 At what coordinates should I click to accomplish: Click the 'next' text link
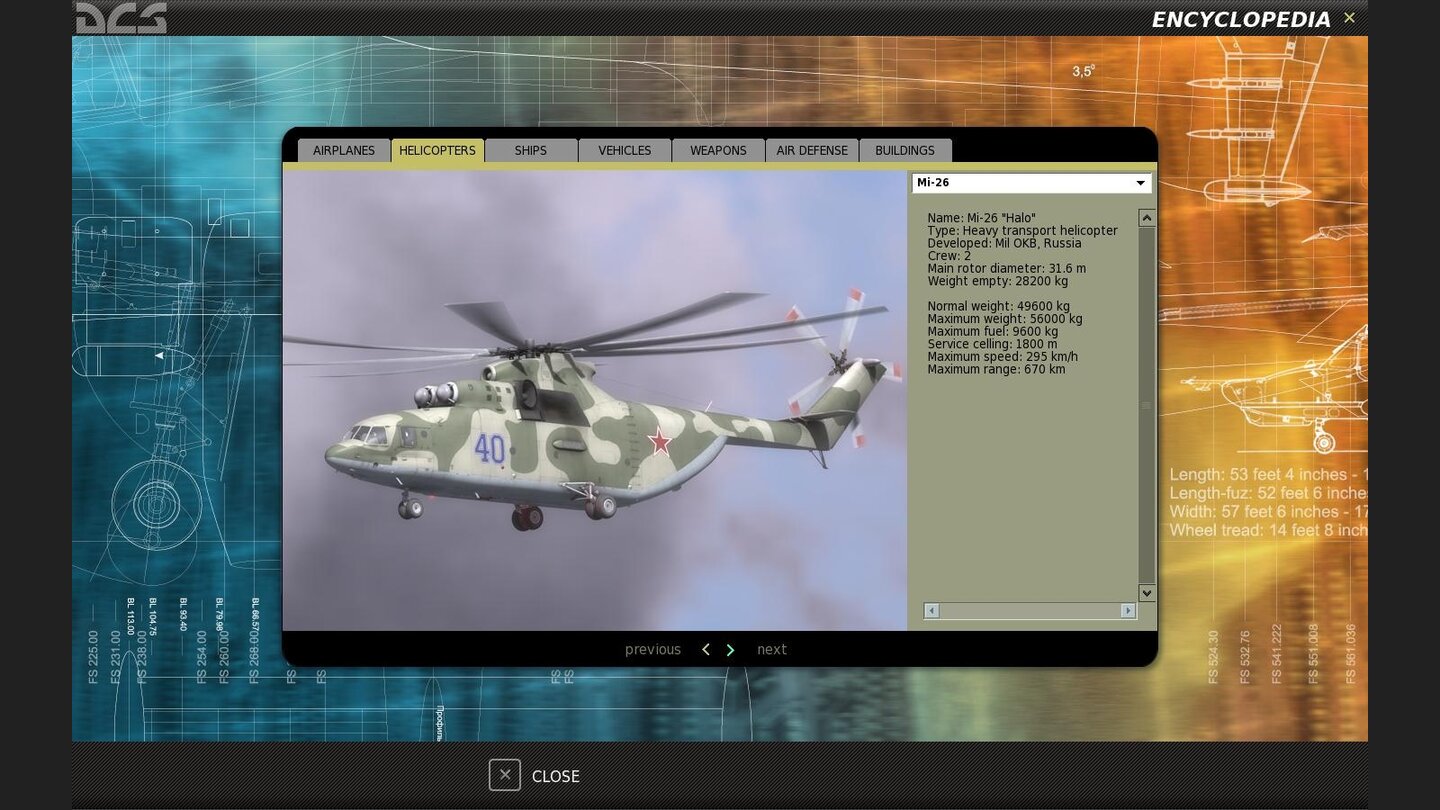pyautogui.click(x=772, y=650)
